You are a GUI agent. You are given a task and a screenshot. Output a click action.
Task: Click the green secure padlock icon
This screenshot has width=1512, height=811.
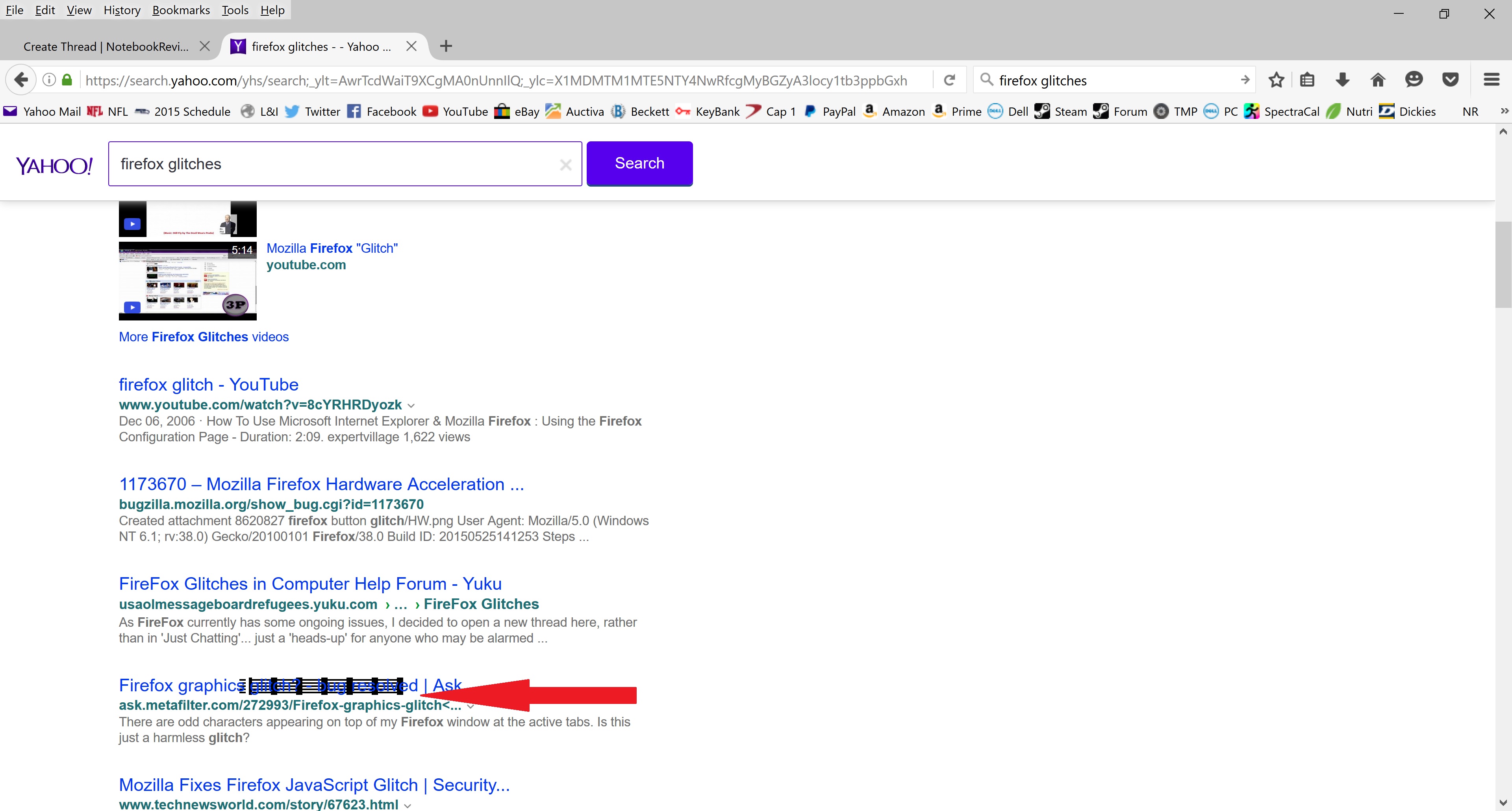coord(67,80)
